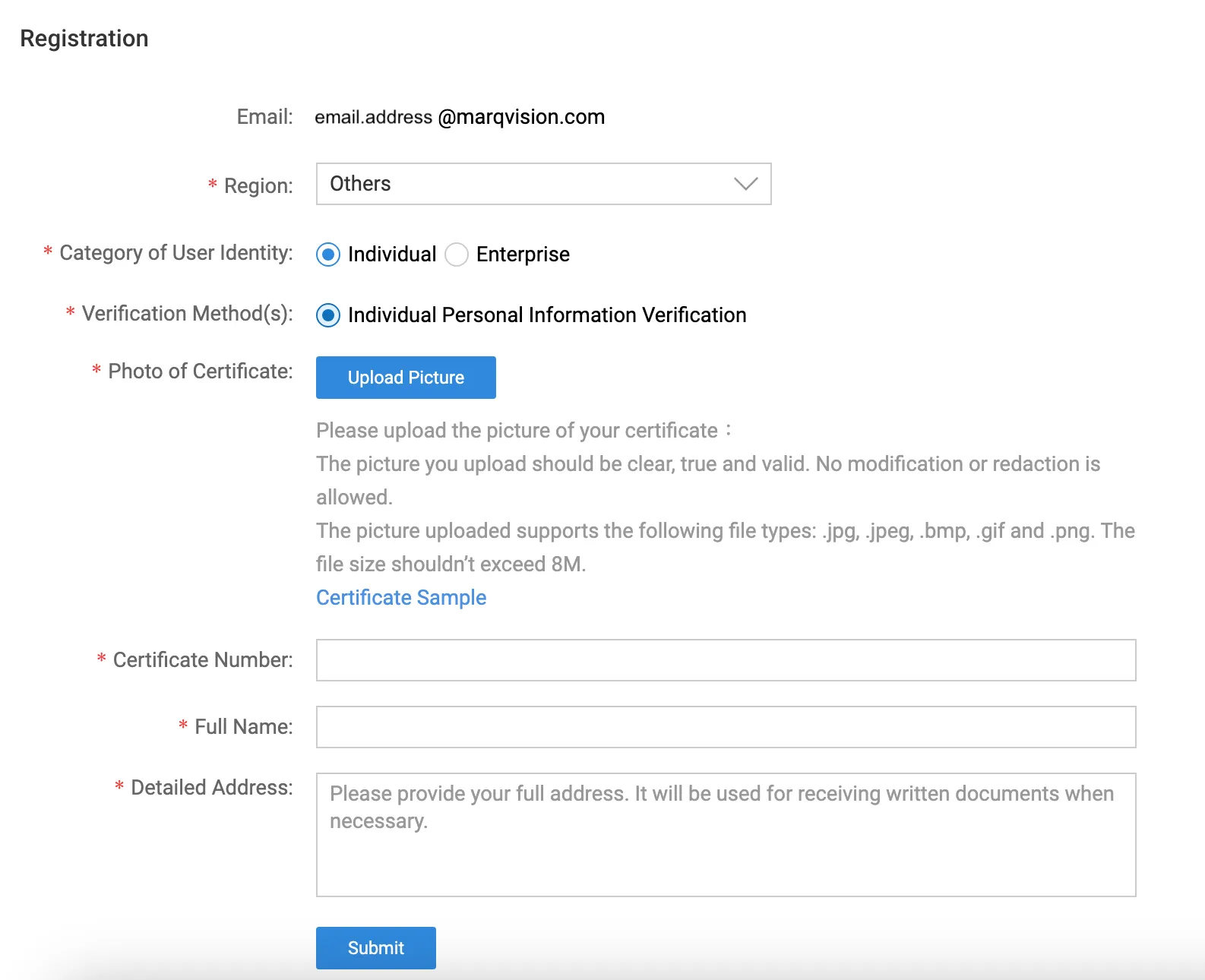Click into the Detailed Address text area

(x=726, y=835)
